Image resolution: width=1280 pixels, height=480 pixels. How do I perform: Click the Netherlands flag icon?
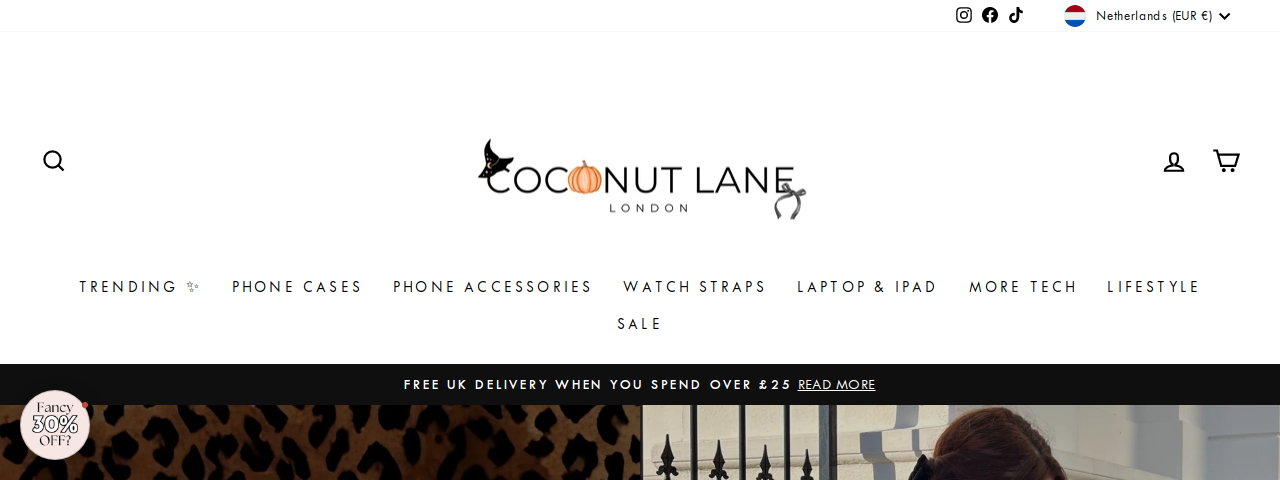click(x=1075, y=16)
